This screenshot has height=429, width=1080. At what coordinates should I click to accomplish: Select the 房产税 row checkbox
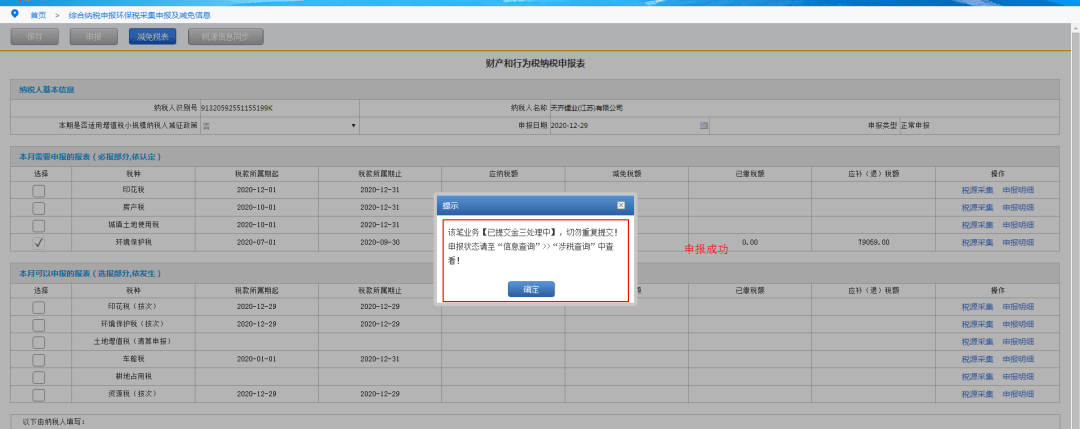[x=39, y=208]
